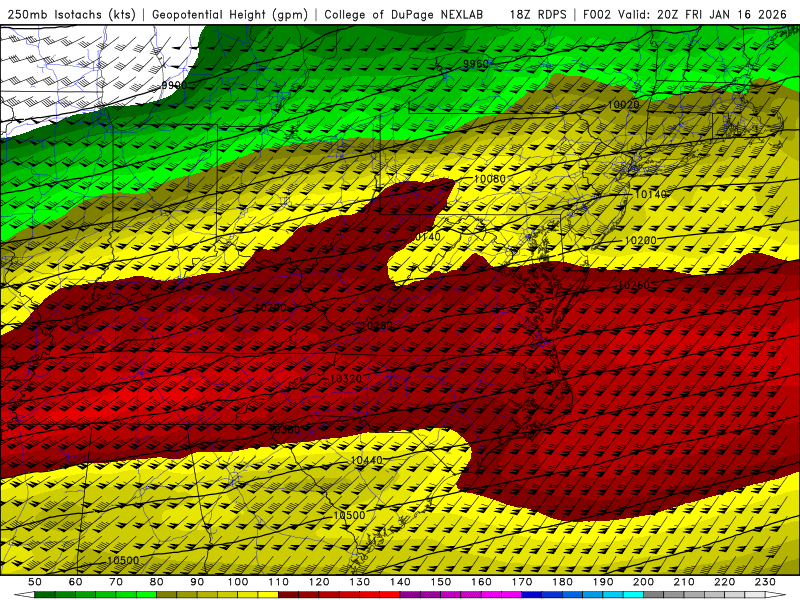The image size is (800, 600).
Task: Click the 200 value on the color scale
Action: 643,582
